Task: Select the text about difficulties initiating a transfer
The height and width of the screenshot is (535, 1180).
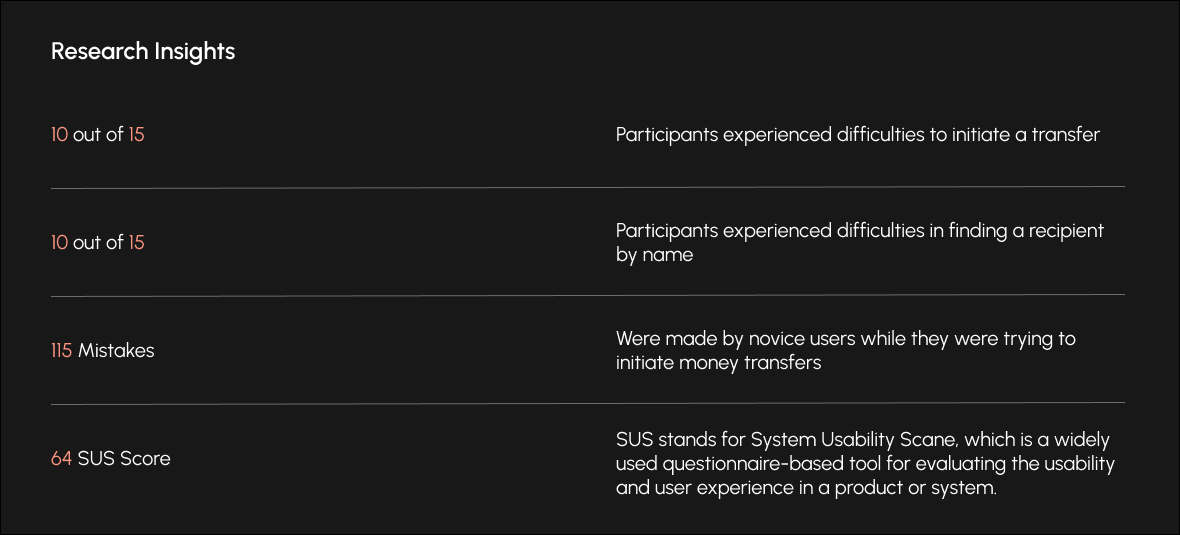Action: (x=857, y=134)
